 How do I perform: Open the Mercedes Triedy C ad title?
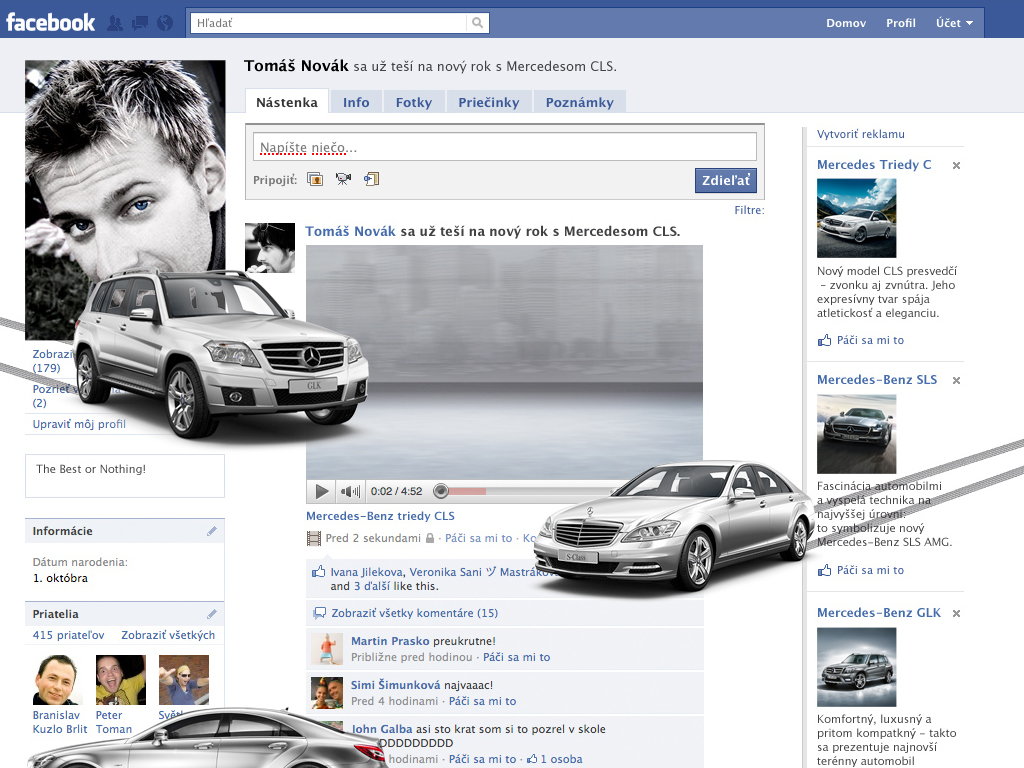pos(874,165)
